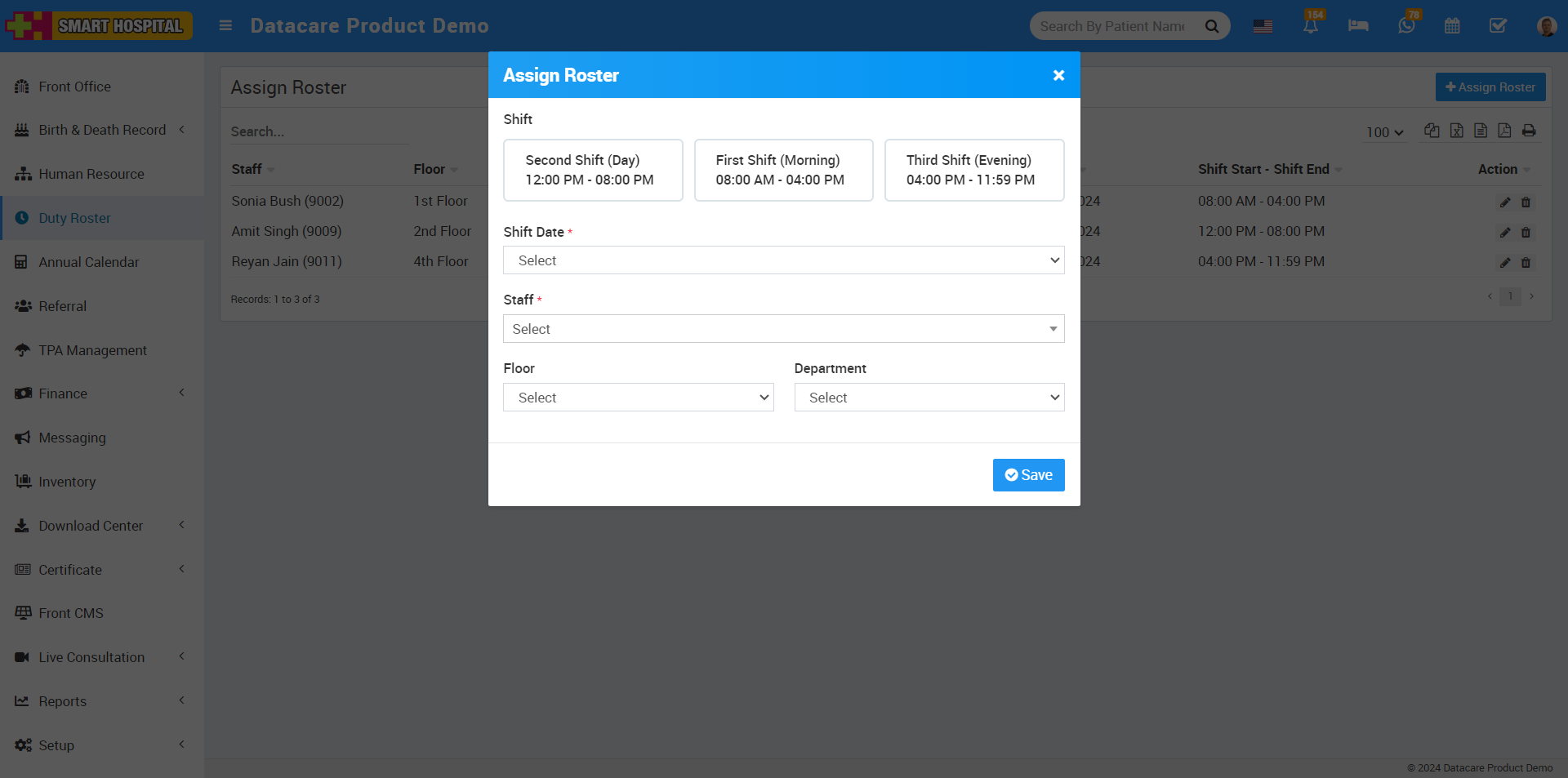Open the notifications bell with 154 alerts

click(1310, 25)
